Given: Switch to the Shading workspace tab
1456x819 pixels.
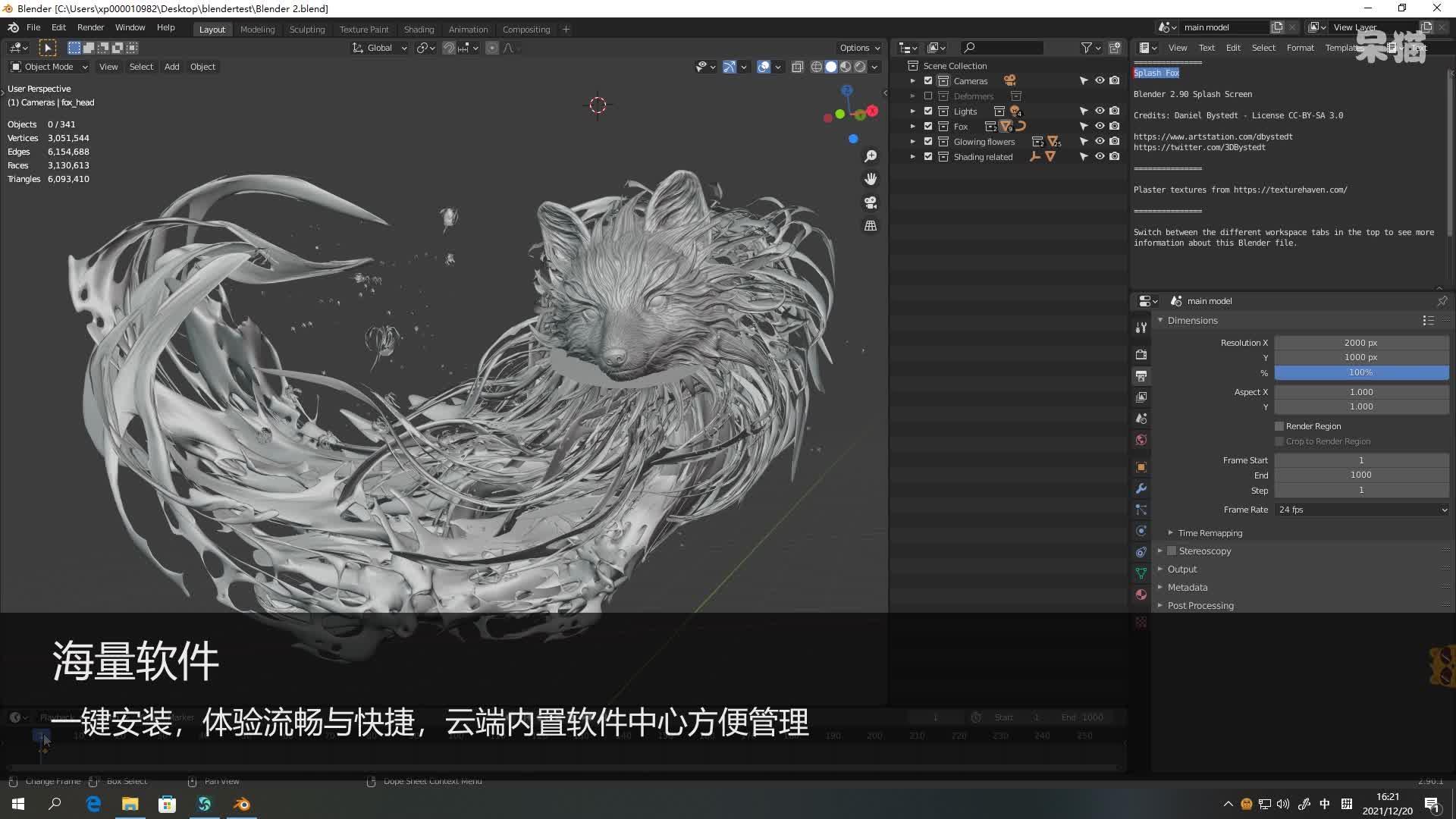Looking at the screenshot, I should tap(419, 30).
